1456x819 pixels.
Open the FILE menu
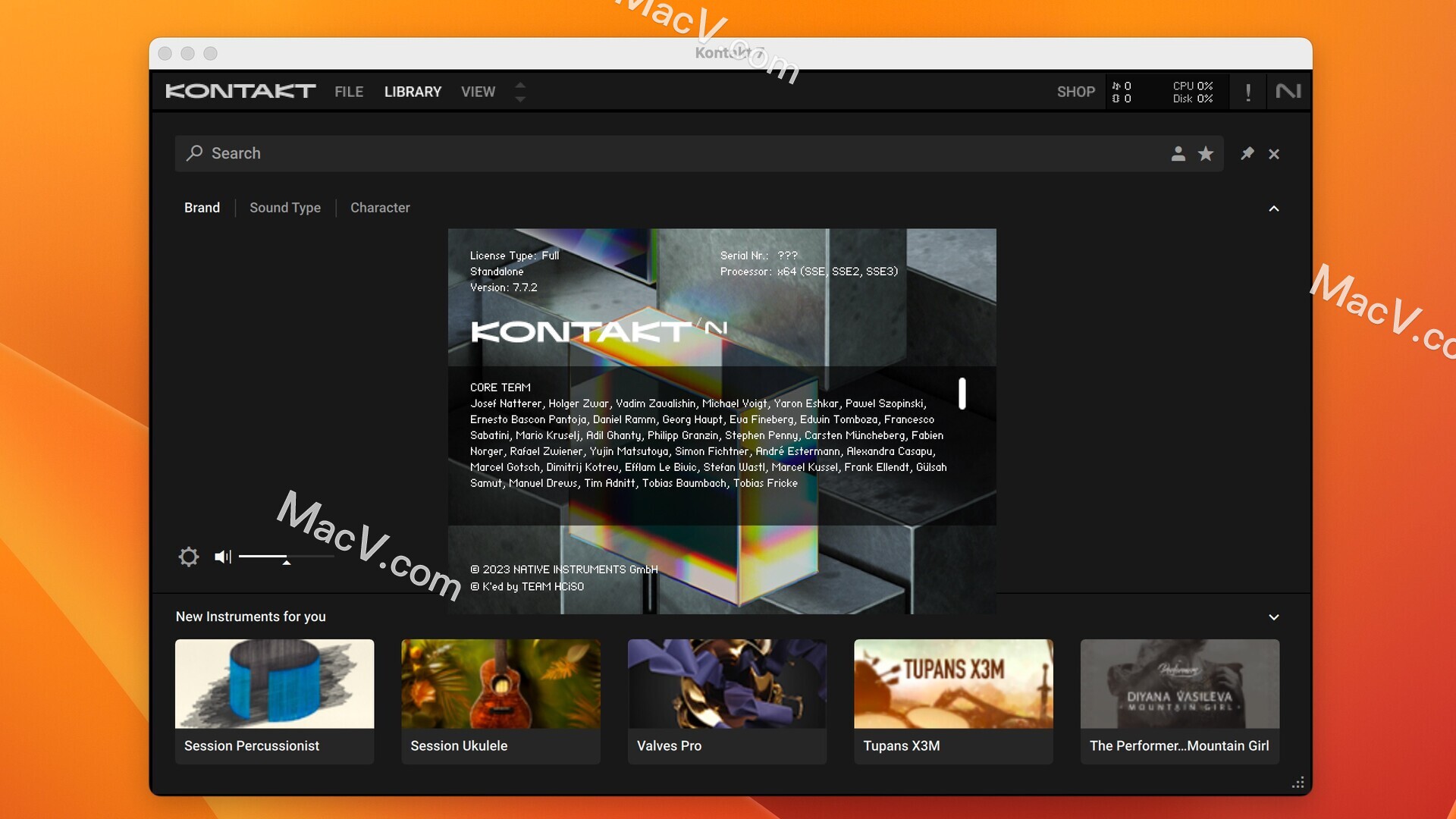pyautogui.click(x=349, y=91)
